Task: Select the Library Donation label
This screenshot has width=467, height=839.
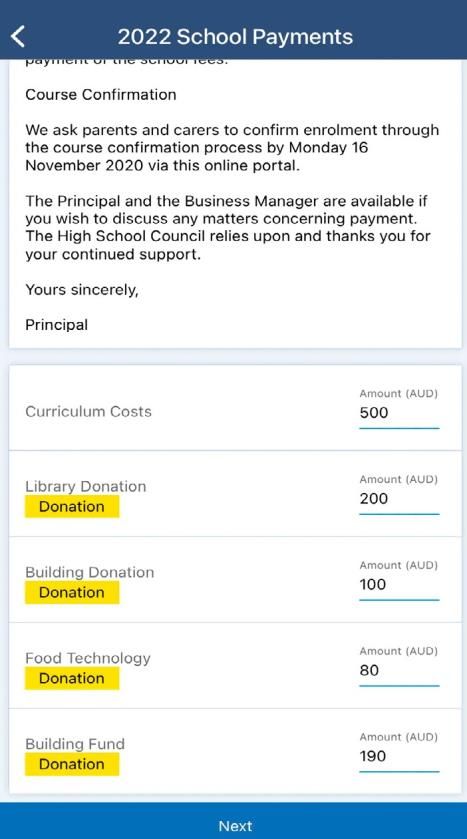Action: (86, 486)
